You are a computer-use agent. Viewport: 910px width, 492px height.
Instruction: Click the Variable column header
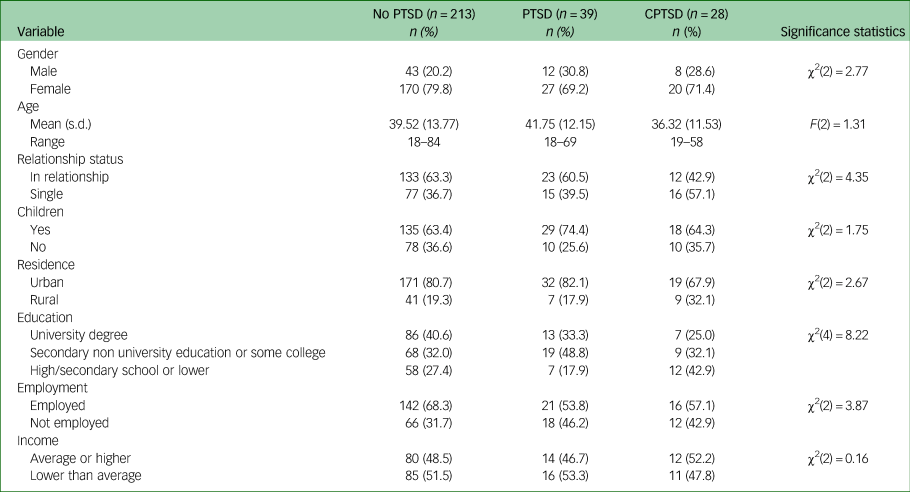point(39,32)
